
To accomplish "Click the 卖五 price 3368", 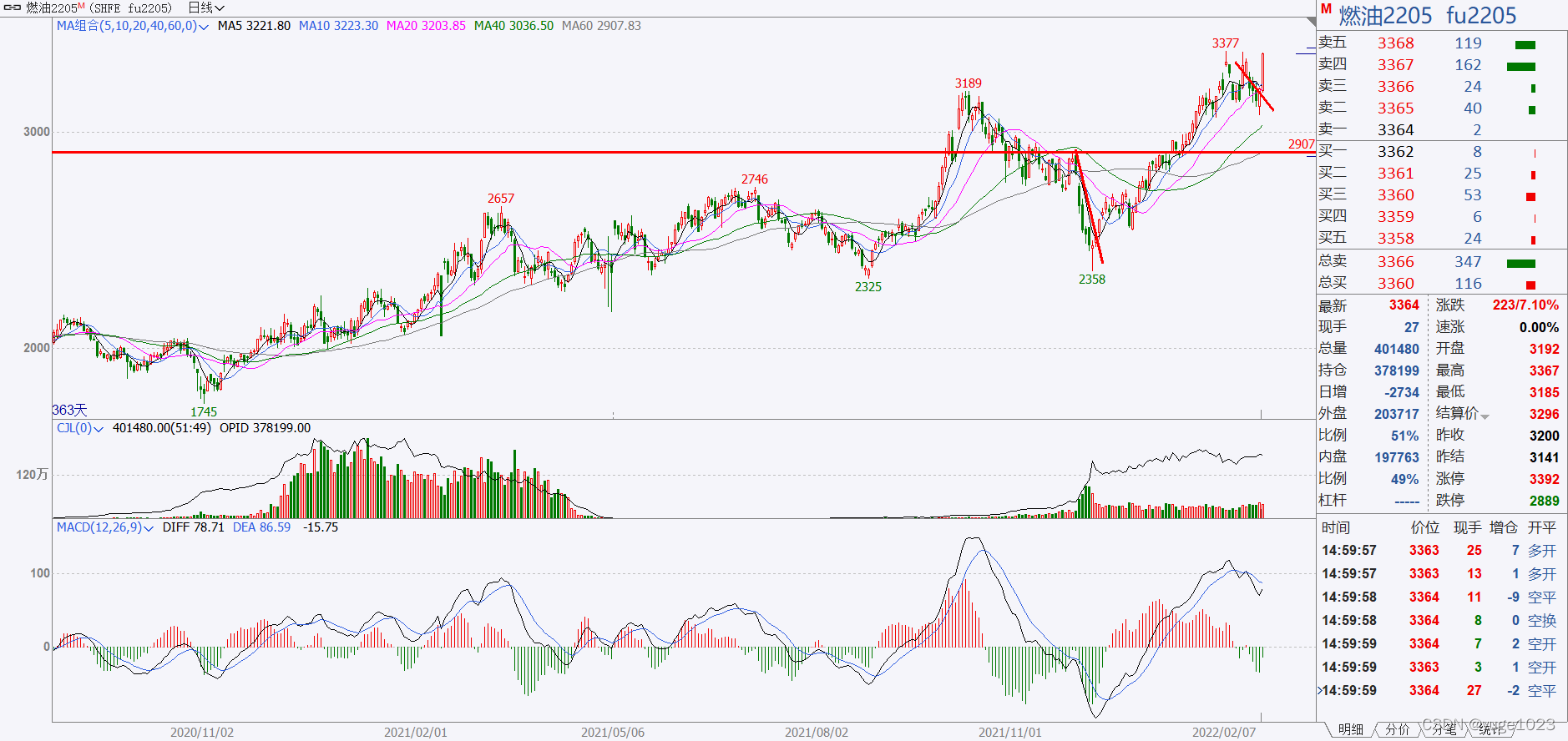I will 1395,43.
